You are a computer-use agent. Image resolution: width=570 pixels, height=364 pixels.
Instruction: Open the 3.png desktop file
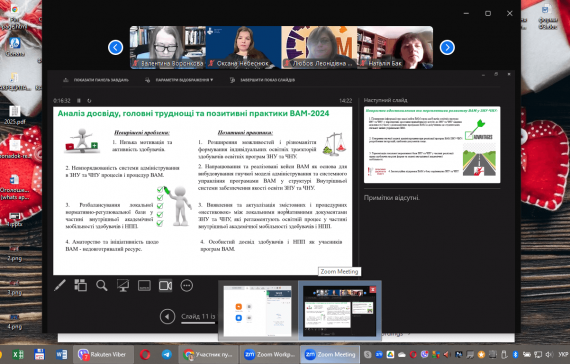[x=15, y=287]
